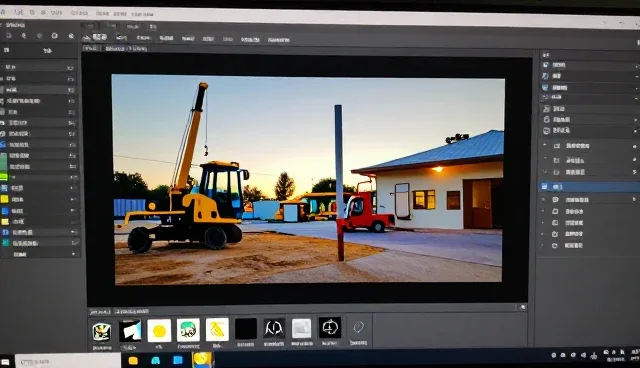Select the yellow circle thumbnail in bottom strip
Viewport: 640px width, 368px height.
159,330
